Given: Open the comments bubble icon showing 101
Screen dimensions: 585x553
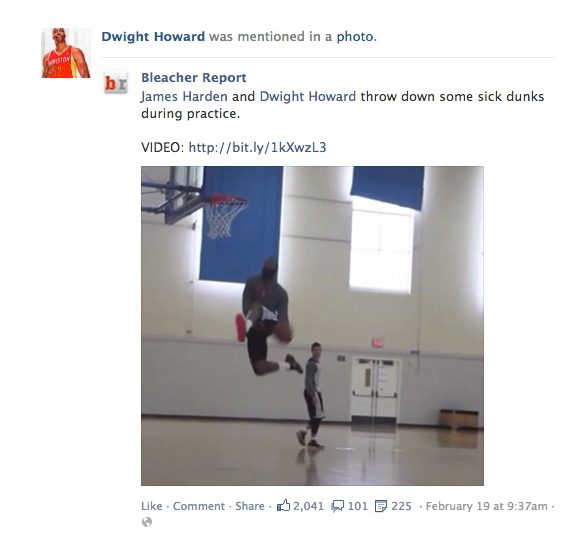Looking at the screenshot, I should coord(338,506).
